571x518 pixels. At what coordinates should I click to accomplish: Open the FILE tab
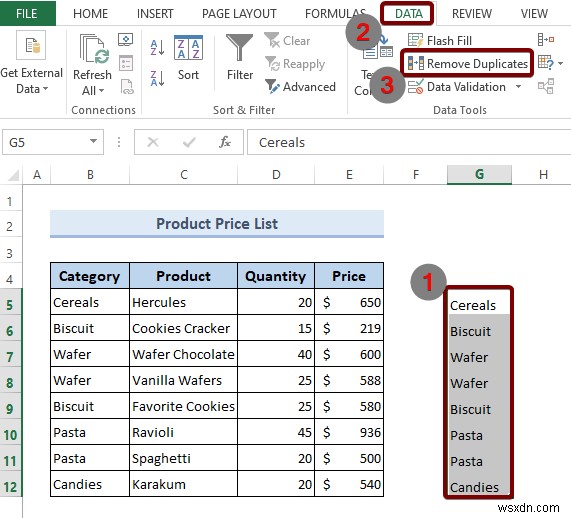pyautogui.click(x=27, y=13)
